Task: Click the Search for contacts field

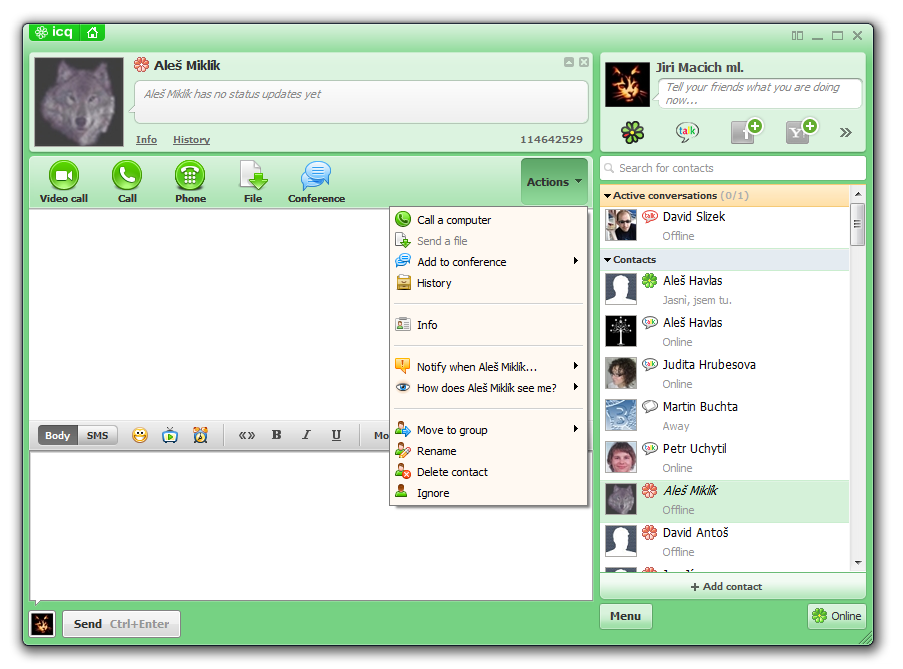Action: point(733,168)
